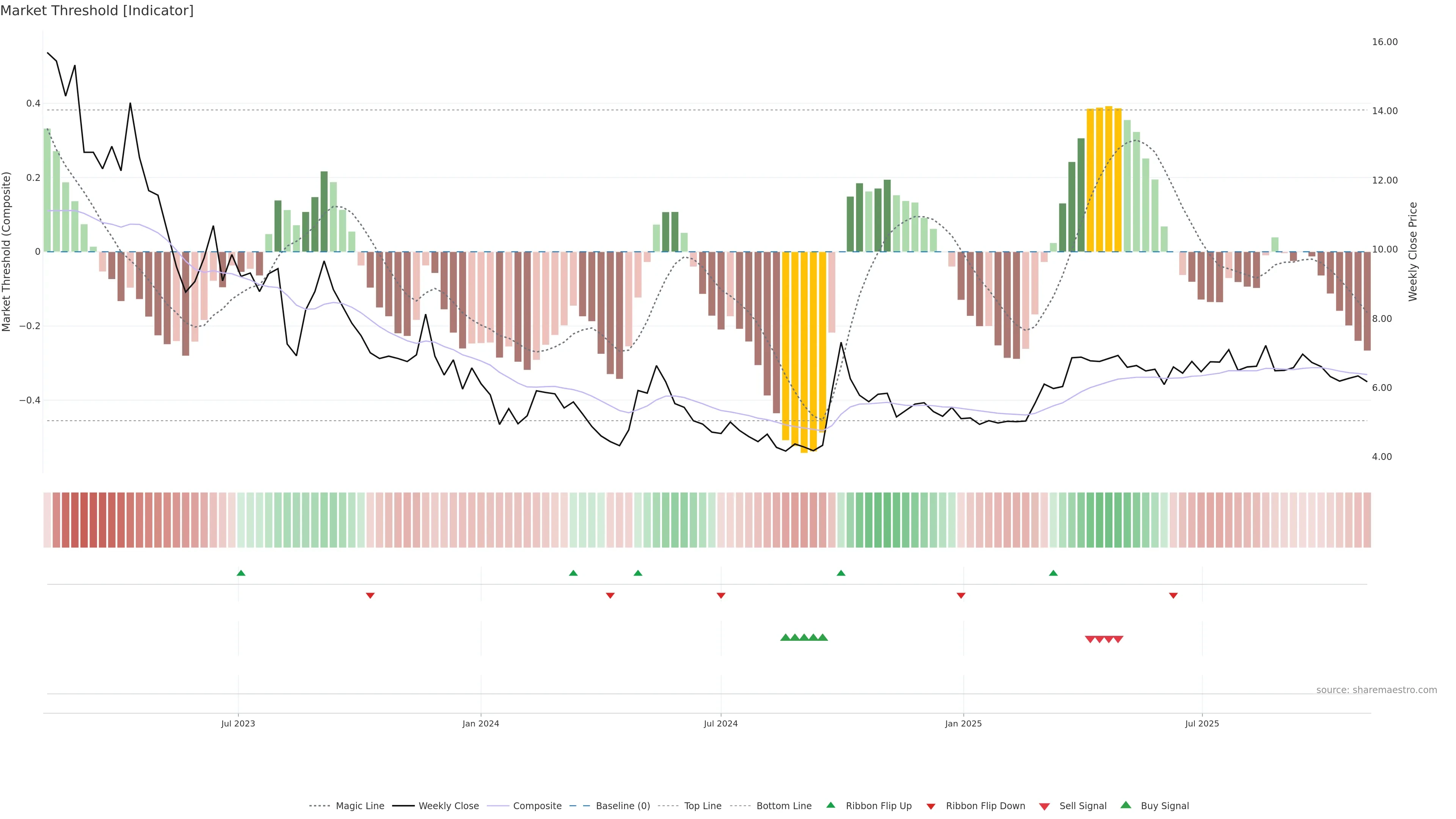Click the Ribbon Flip Up legend icon
1456x819 pixels.
(830, 805)
